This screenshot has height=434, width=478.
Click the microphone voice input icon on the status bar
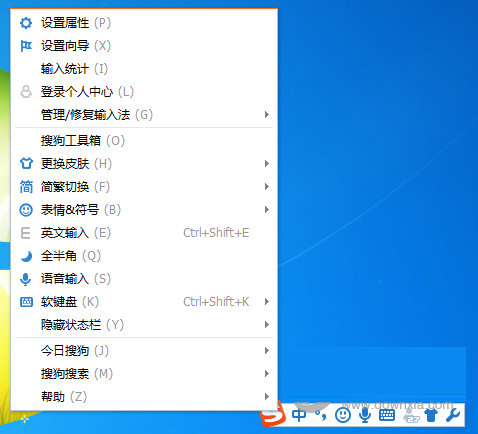pyautogui.click(x=365, y=415)
